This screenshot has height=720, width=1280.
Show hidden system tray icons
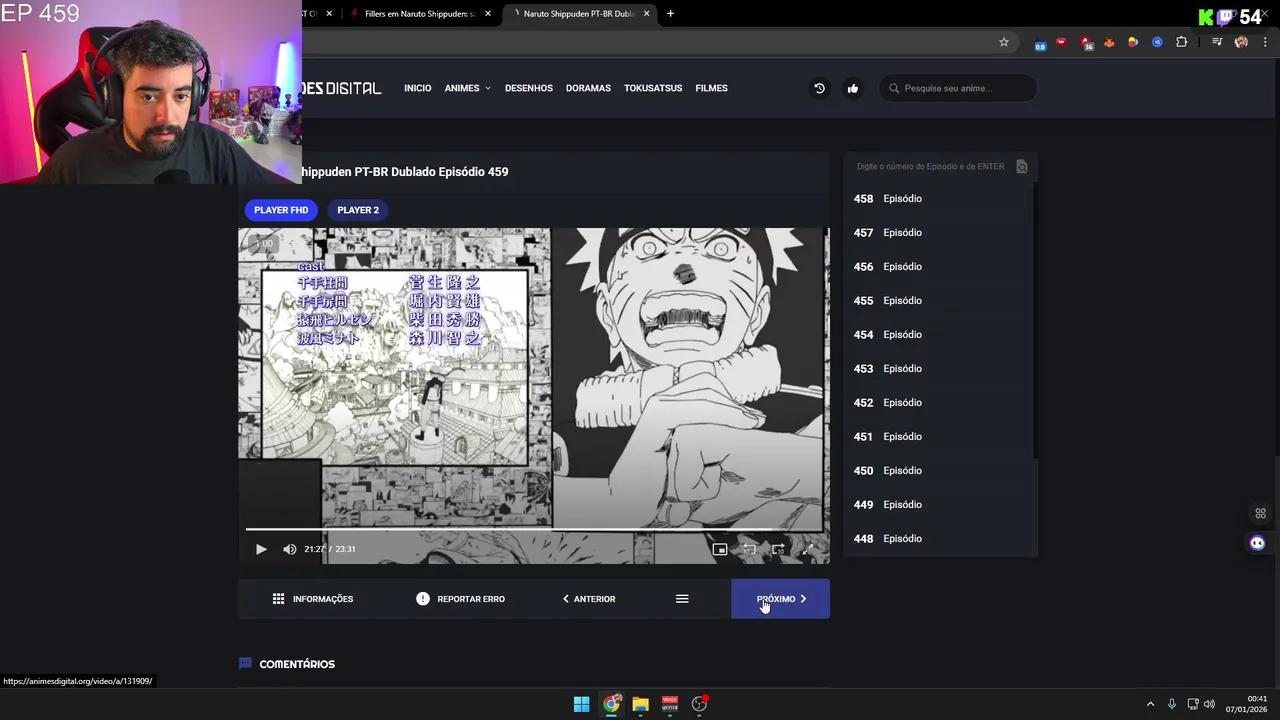[1150, 704]
